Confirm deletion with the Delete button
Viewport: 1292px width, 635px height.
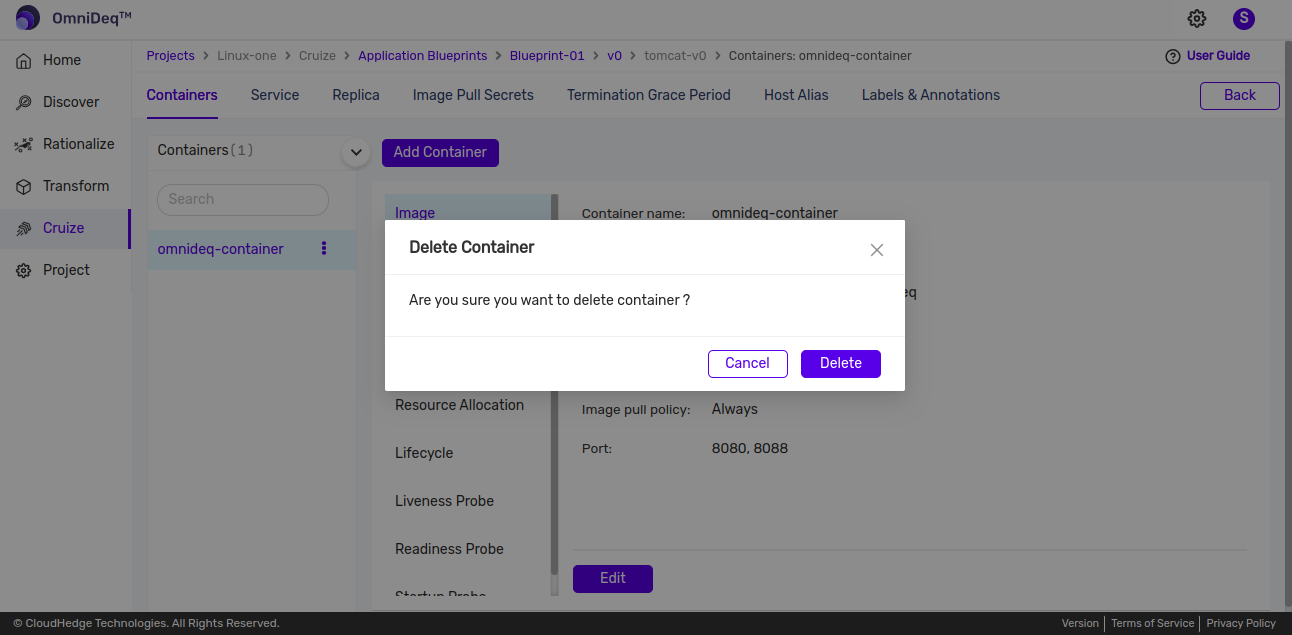coord(840,363)
